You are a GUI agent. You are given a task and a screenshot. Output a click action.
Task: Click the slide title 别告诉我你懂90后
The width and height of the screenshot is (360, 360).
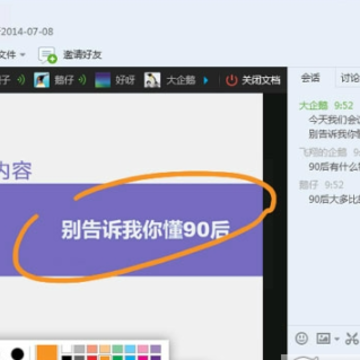tap(146, 230)
